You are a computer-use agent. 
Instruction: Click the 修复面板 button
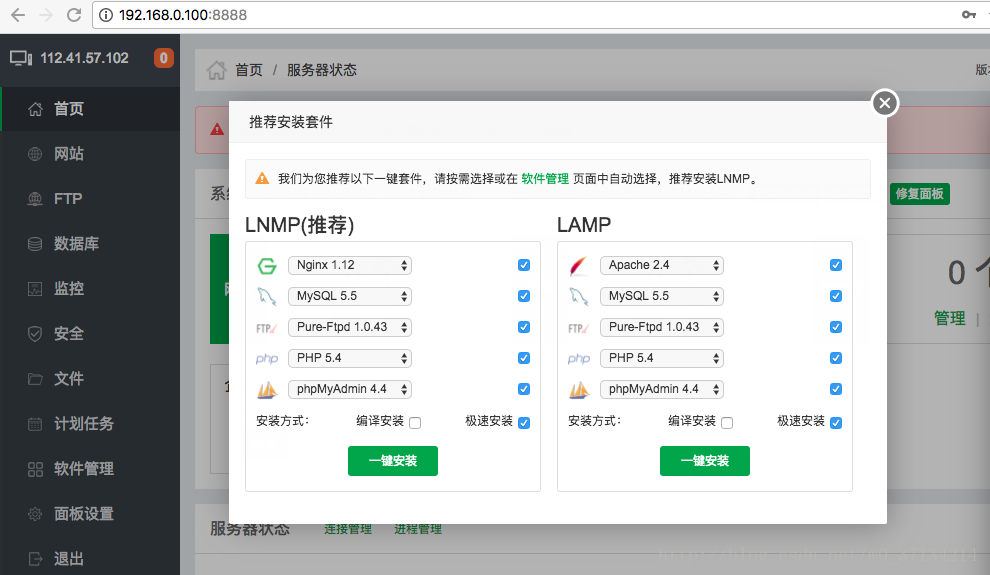coord(919,194)
